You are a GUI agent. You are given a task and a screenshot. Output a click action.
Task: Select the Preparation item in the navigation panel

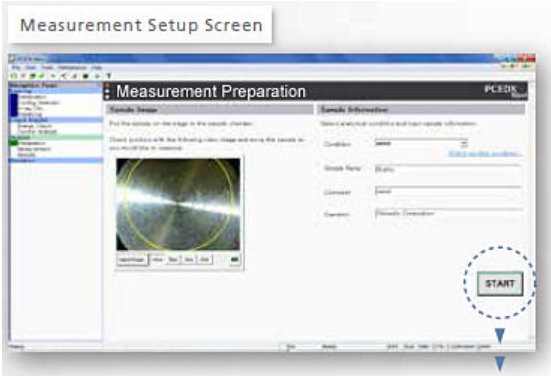[32, 143]
